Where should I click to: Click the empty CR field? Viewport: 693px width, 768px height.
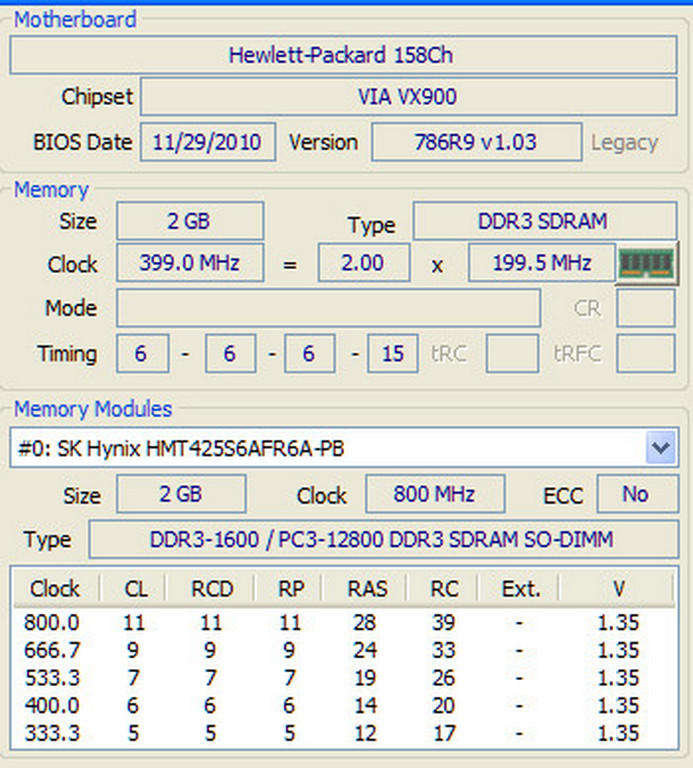pyautogui.click(x=646, y=308)
